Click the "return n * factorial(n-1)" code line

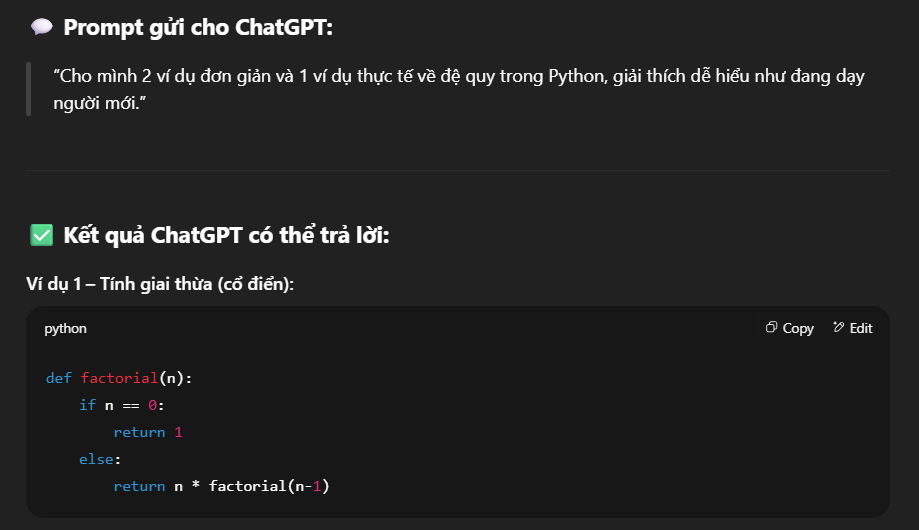[x=222, y=486]
